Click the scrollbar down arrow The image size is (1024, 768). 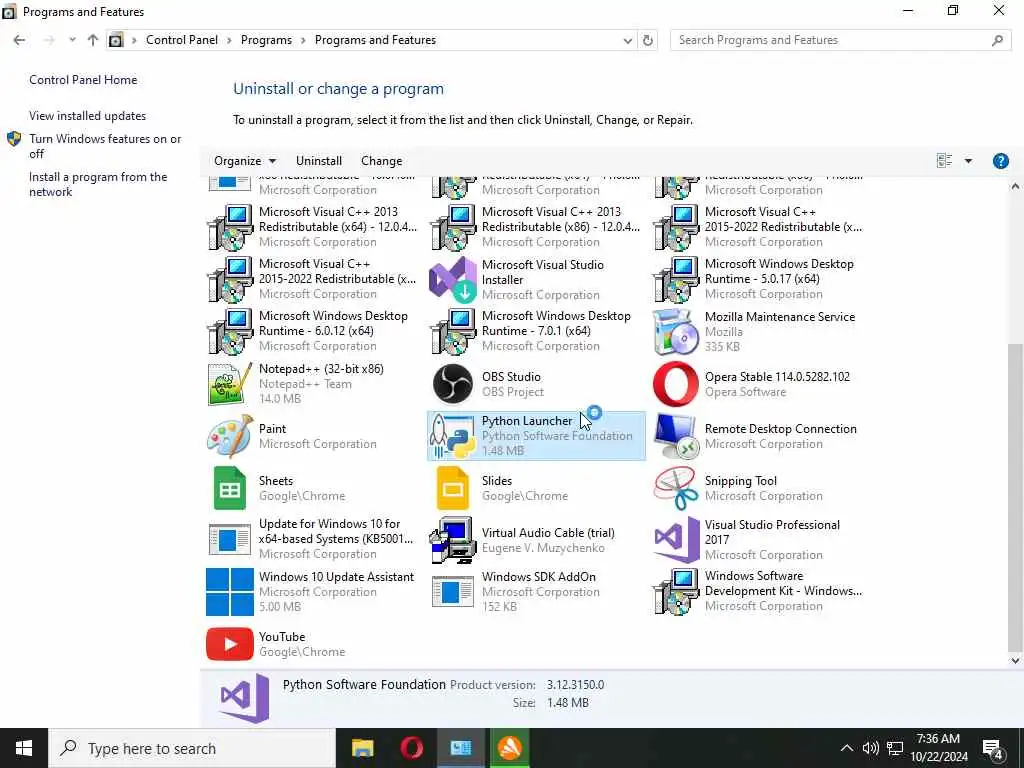click(x=1015, y=660)
